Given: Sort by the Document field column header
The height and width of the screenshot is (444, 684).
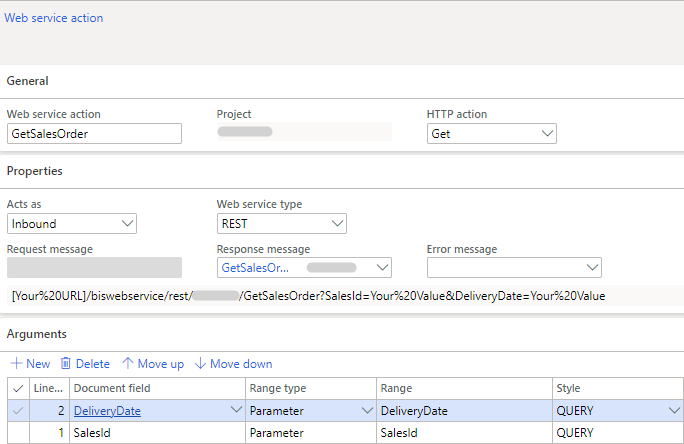Looking at the screenshot, I should pyautogui.click(x=112, y=388).
